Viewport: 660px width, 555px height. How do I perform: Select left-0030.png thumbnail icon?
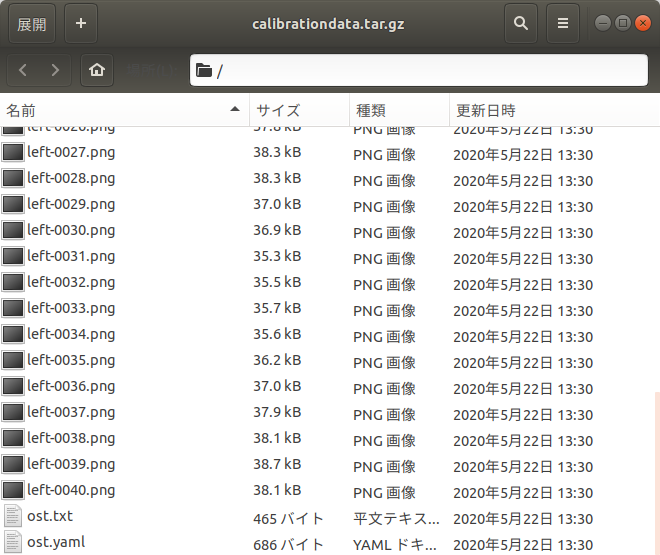point(13,230)
